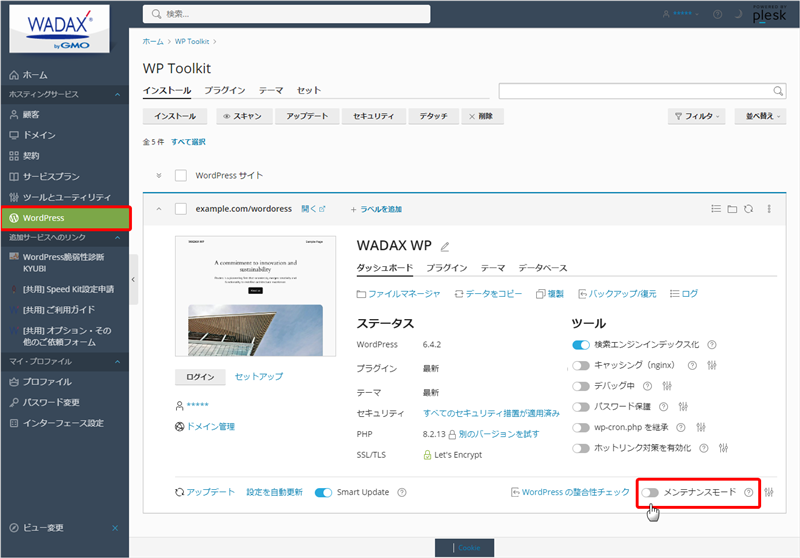Click the search magnifier in filter box
The image size is (800, 558).
(x=778, y=91)
